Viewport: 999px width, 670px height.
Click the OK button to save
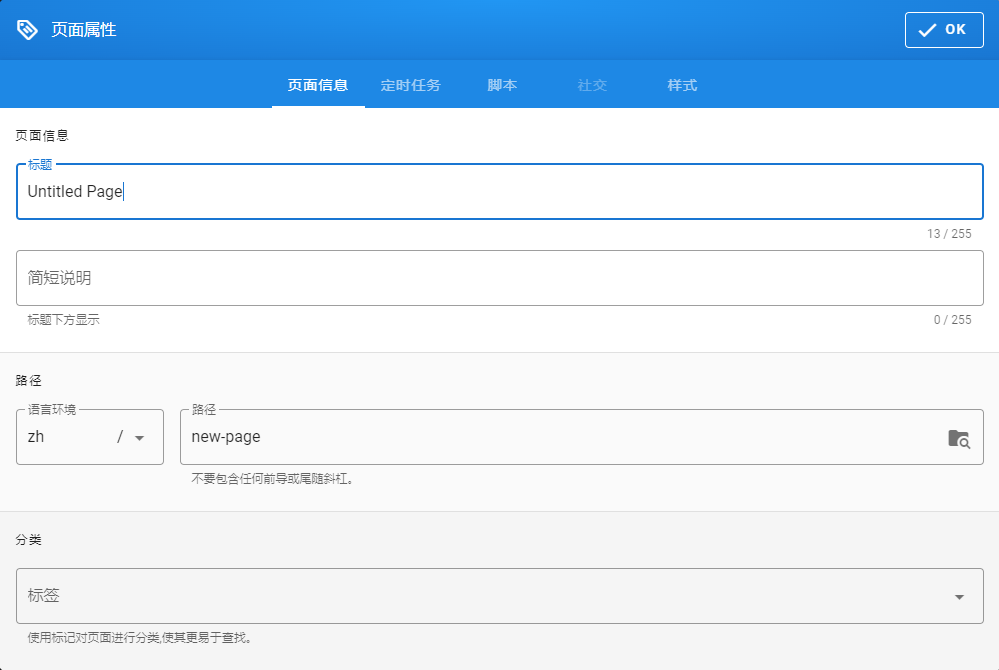coord(943,29)
